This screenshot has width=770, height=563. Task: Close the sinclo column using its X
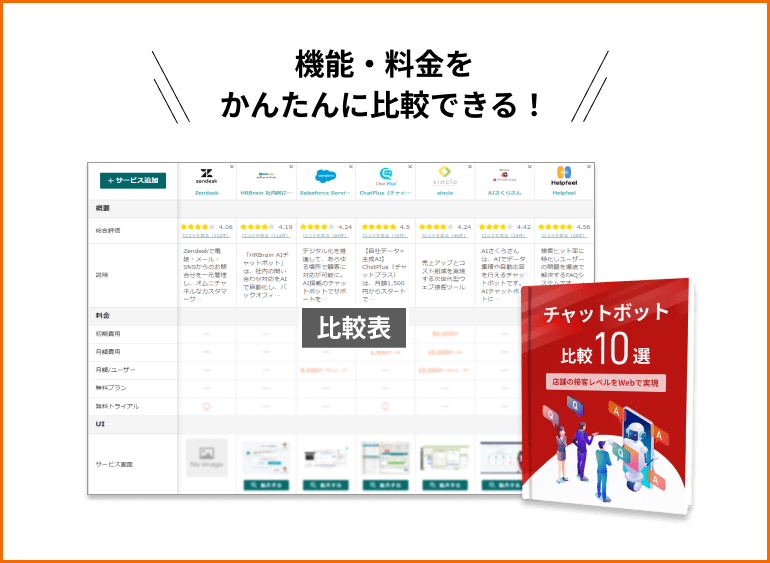469,167
